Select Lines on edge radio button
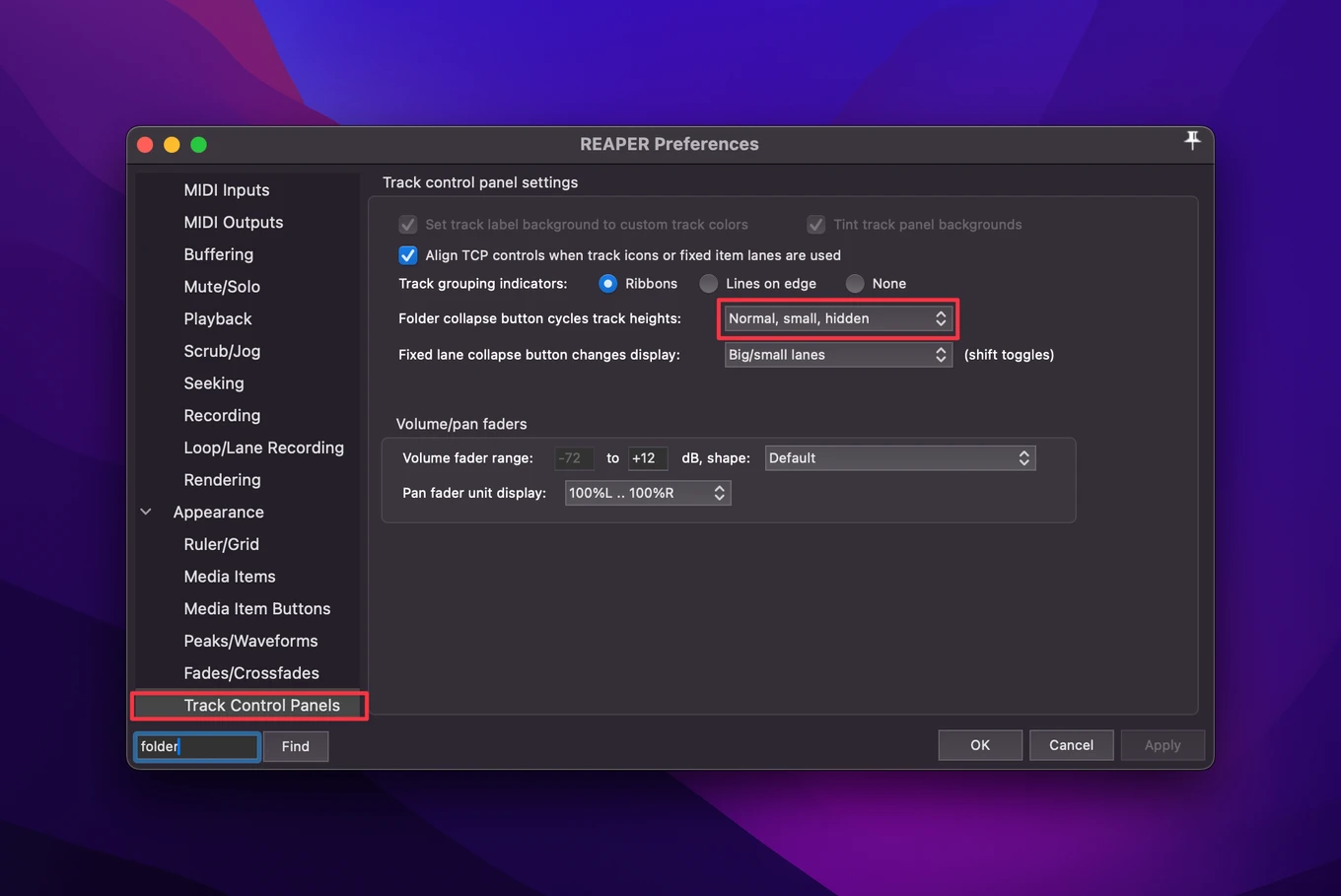Image resolution: width=1341 pixels, height=896 pixels. tap(709, 284)
